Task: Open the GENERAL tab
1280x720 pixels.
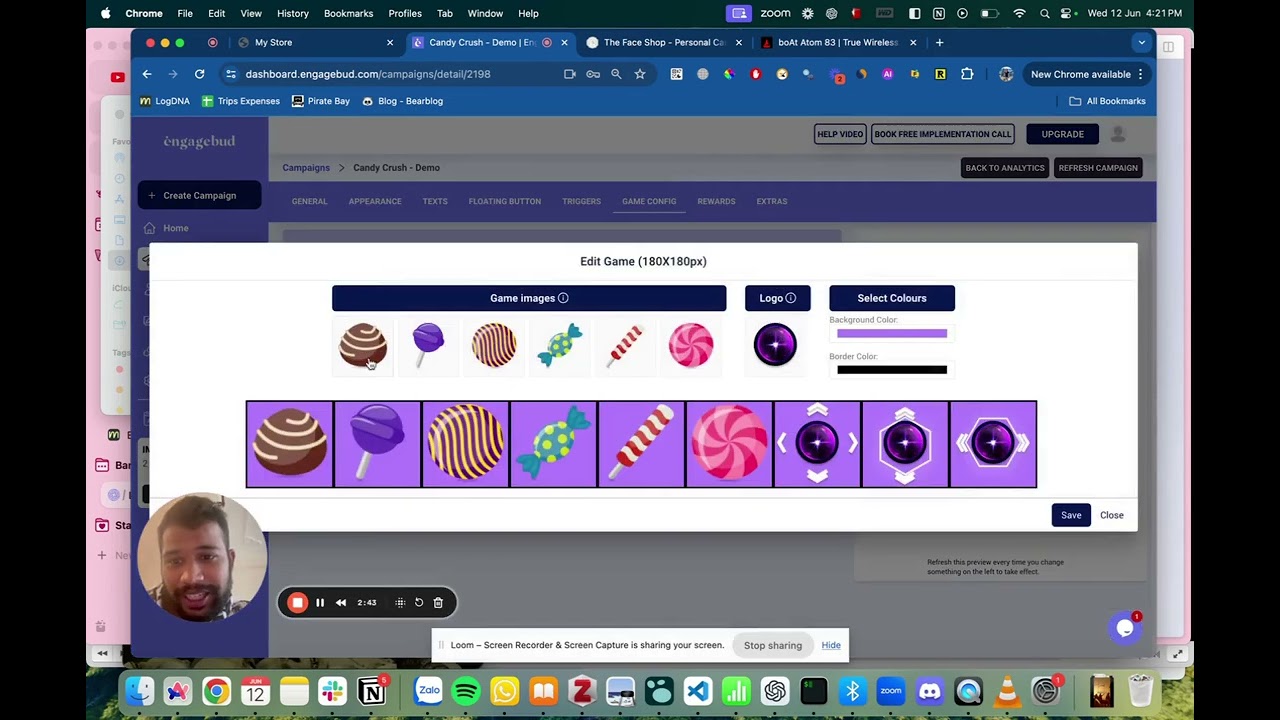Action: click(x=309, y=201)
